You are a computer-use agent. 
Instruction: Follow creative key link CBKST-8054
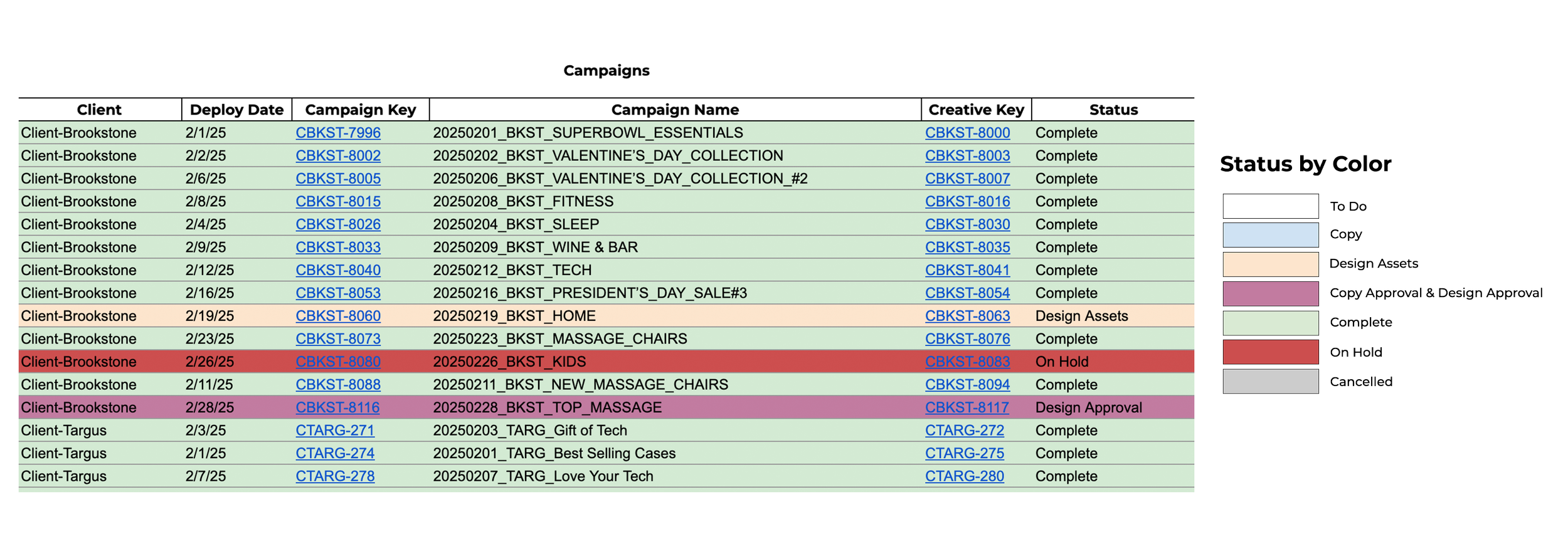[x=968, y=293]
